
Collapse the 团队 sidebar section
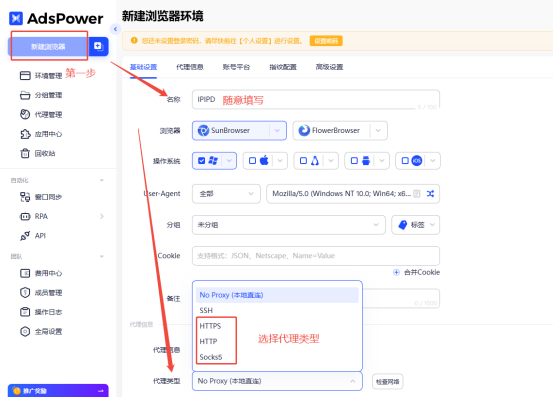point(102,256)
